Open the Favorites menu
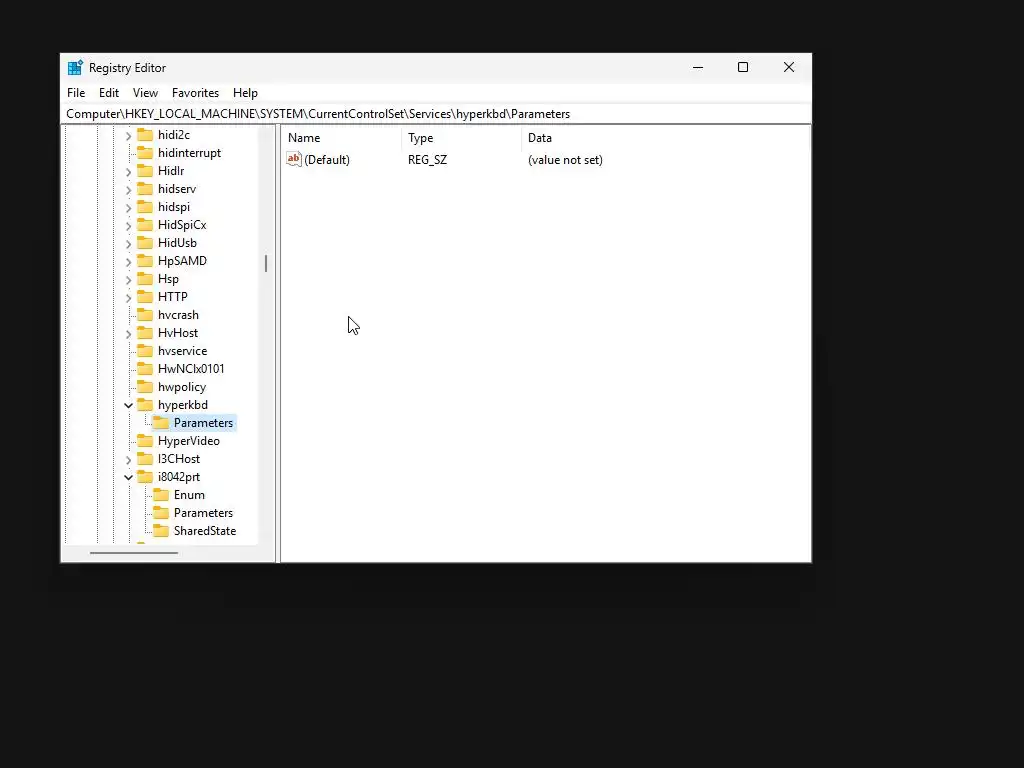The image size is (1024, 768). [195, 93]
